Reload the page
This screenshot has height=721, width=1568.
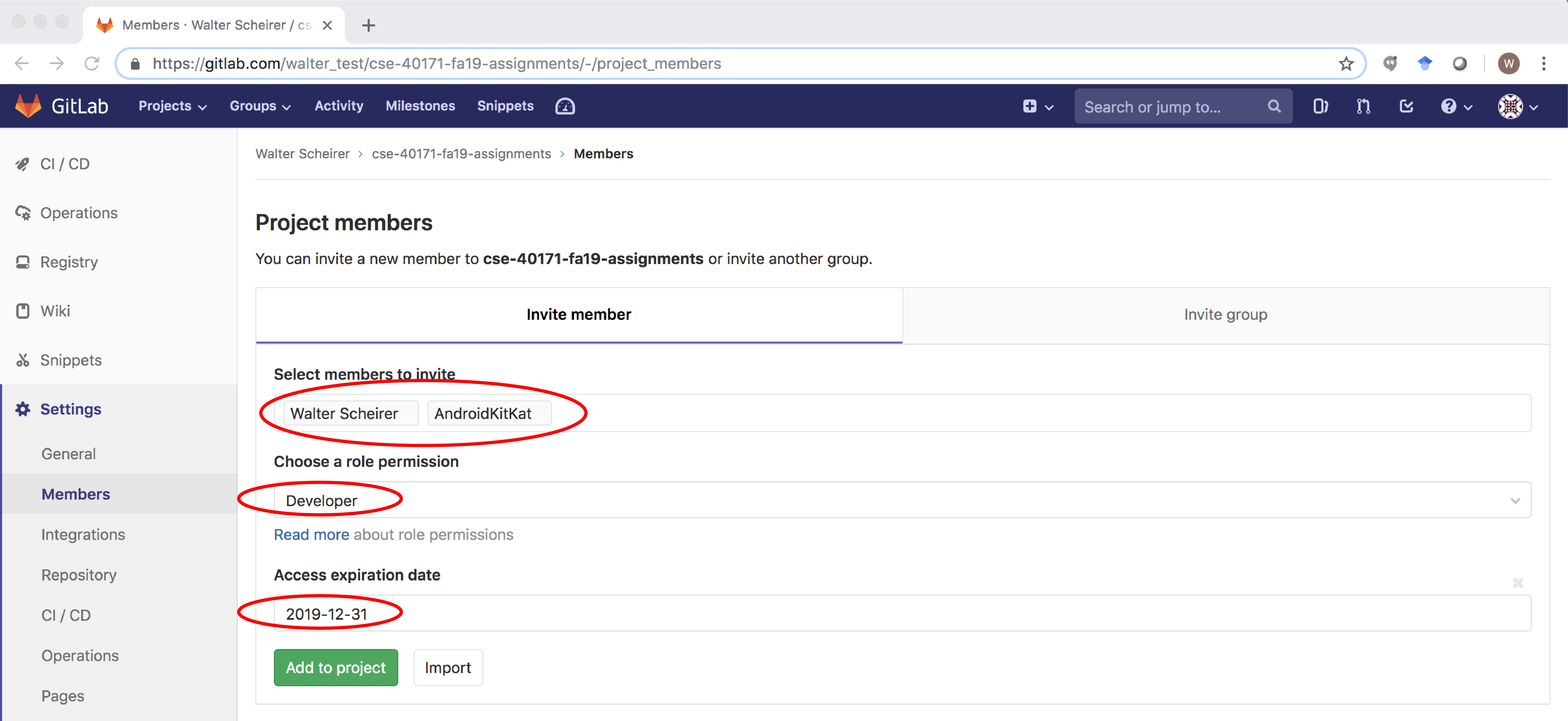point(92,63)
